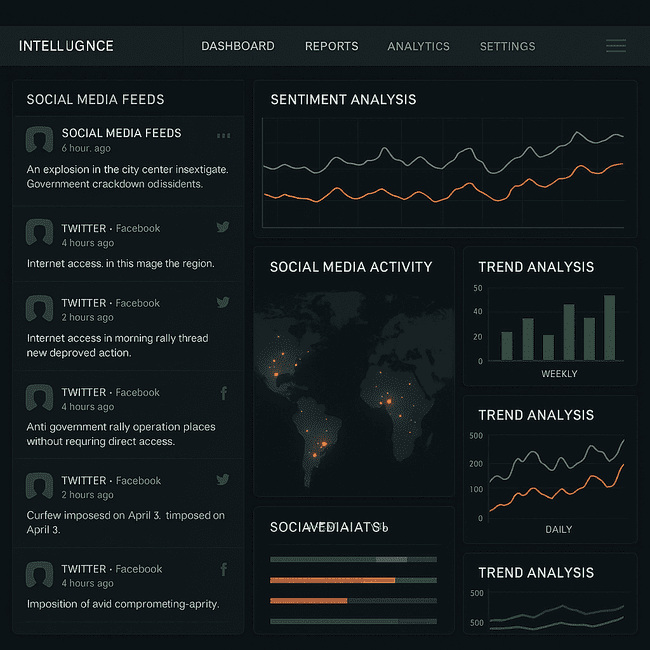Click Twitter bird icon on Curfew post

click(x=223, y=480)
